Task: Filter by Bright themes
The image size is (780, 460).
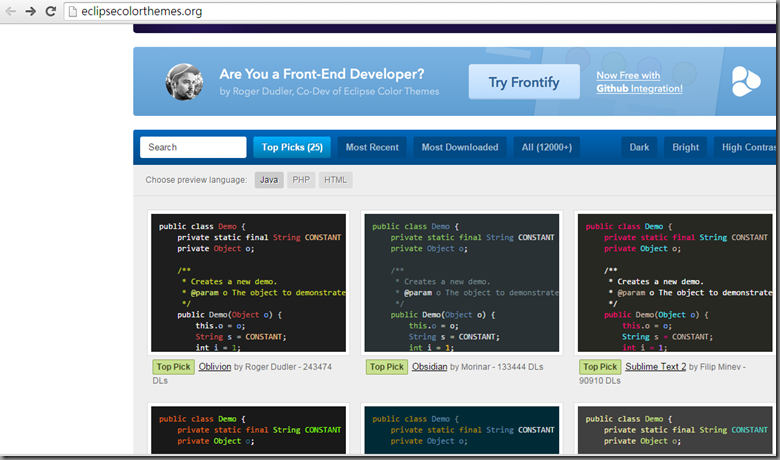Action: coord(685,147)
